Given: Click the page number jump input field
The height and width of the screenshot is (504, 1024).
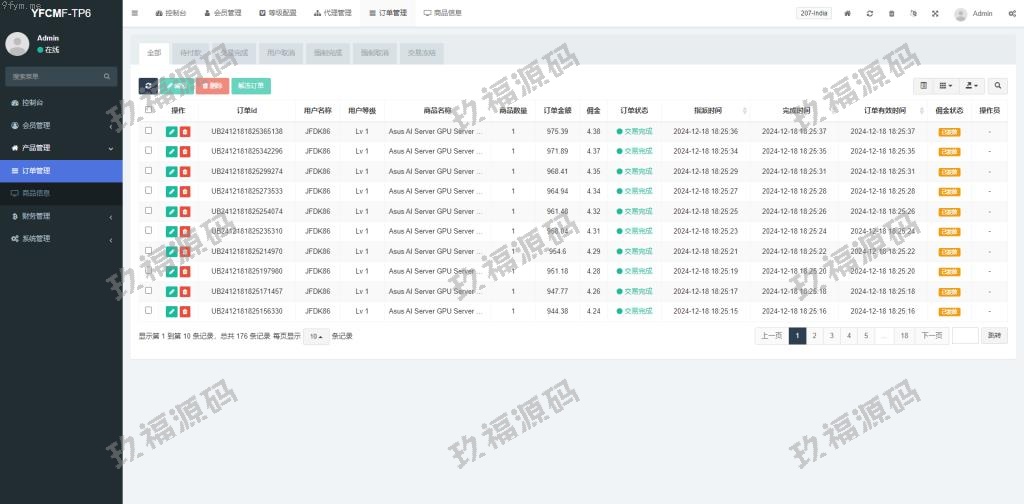Looking at the screenshot, I should pos(965,336).
